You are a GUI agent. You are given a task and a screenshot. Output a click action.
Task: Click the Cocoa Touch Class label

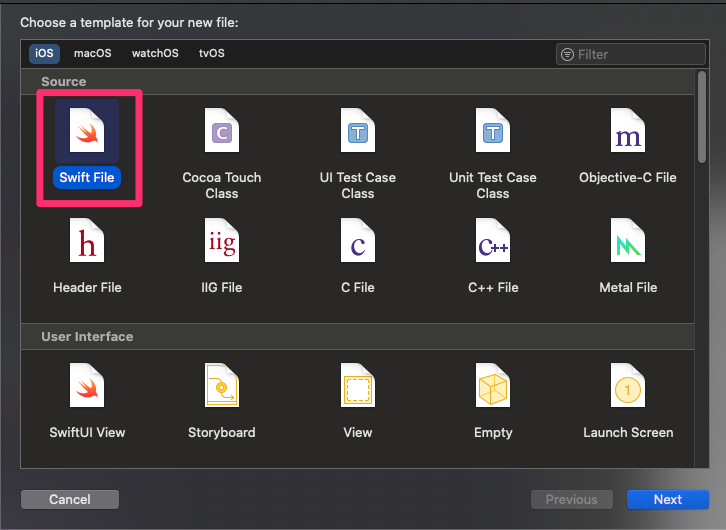222,185
